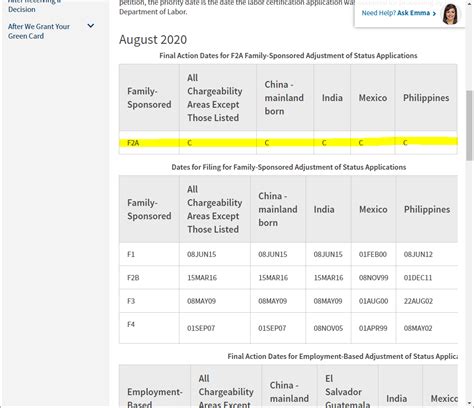
Task: Click Dates for Filing Family-Sponsored table title
Action: (x=289, y=167)
